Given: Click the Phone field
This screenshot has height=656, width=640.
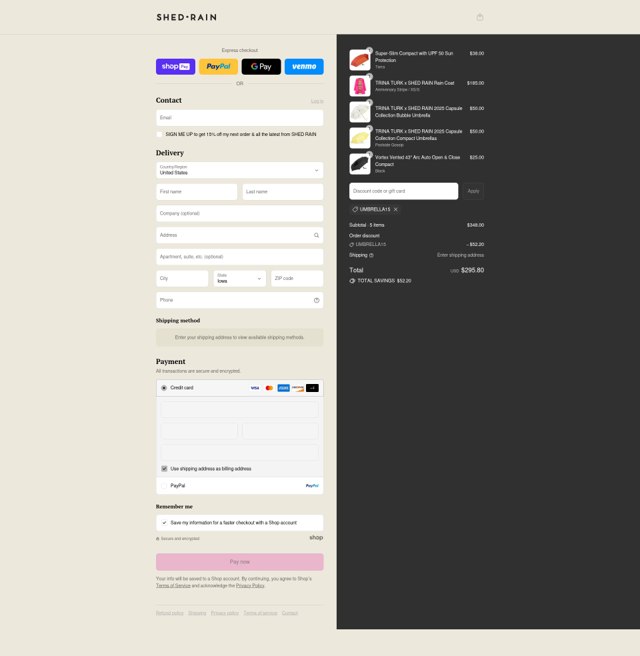Looking at the screenshot, I should [240, 300].
